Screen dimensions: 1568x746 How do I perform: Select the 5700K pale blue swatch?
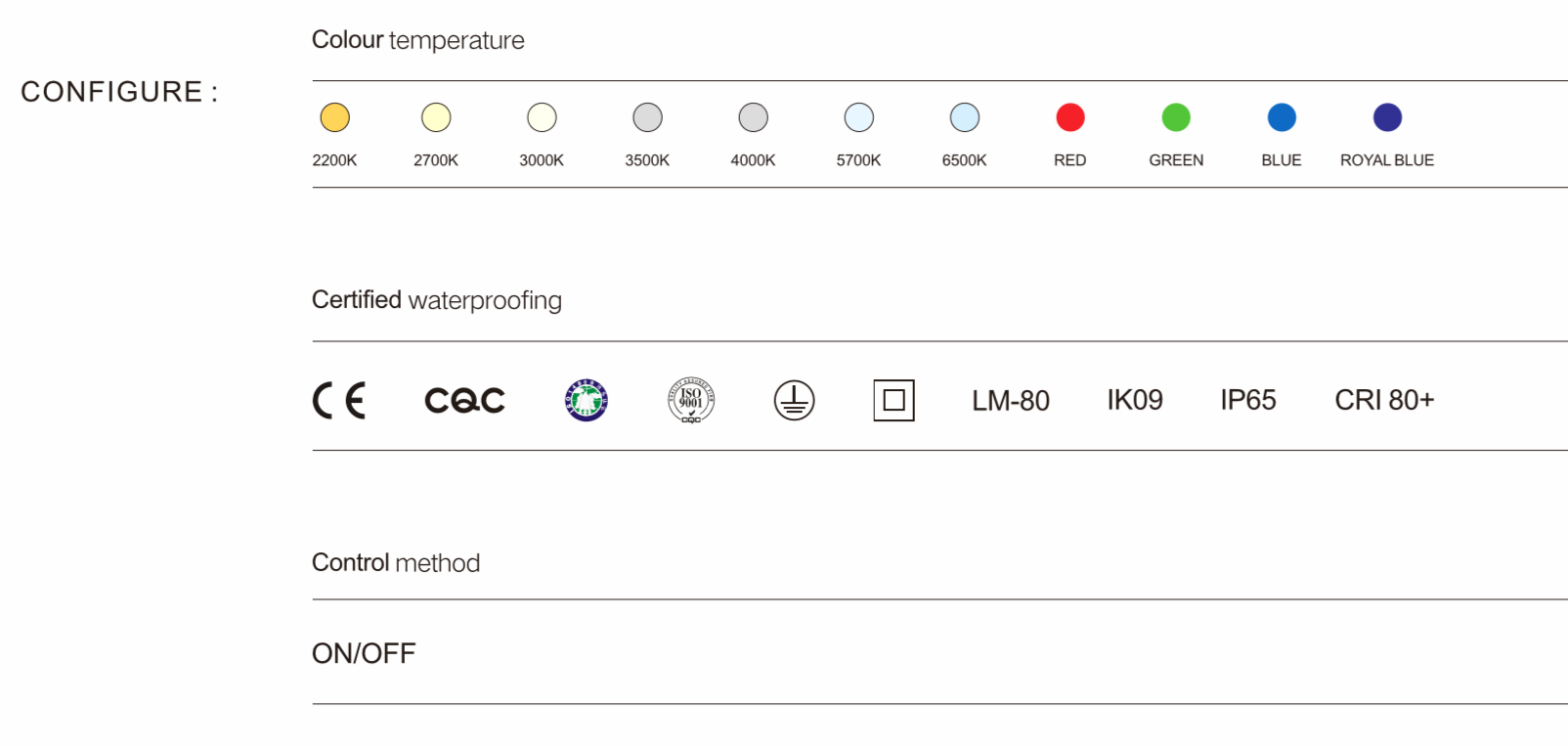click(858, 117)
